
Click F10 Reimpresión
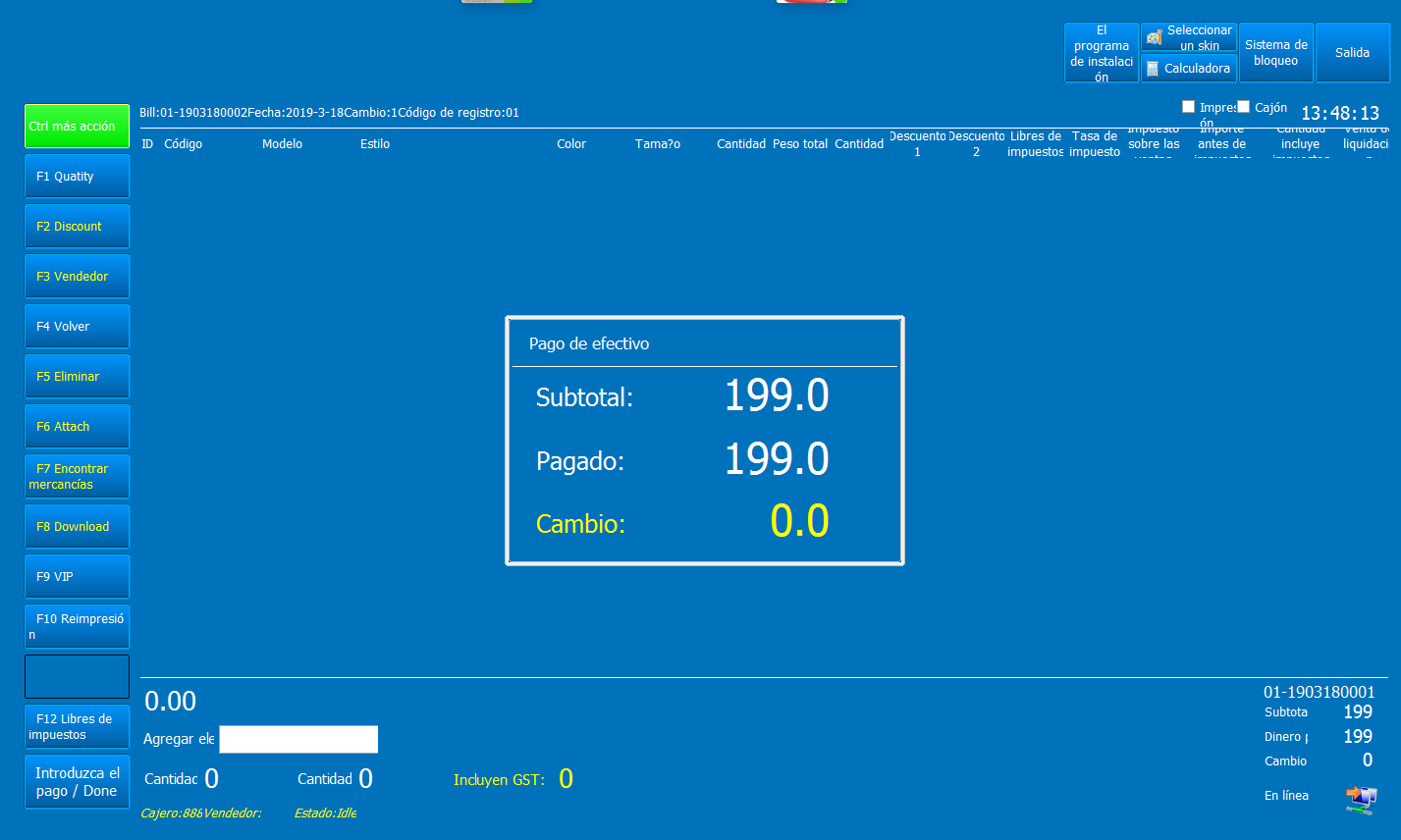tap(77, 627)
